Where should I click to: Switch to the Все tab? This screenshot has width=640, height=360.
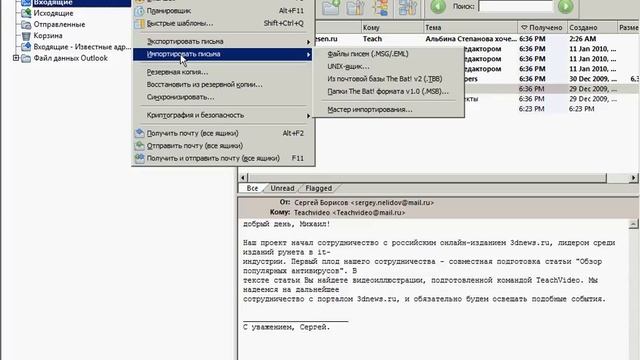pyautogui.click(x=252, y=188)
